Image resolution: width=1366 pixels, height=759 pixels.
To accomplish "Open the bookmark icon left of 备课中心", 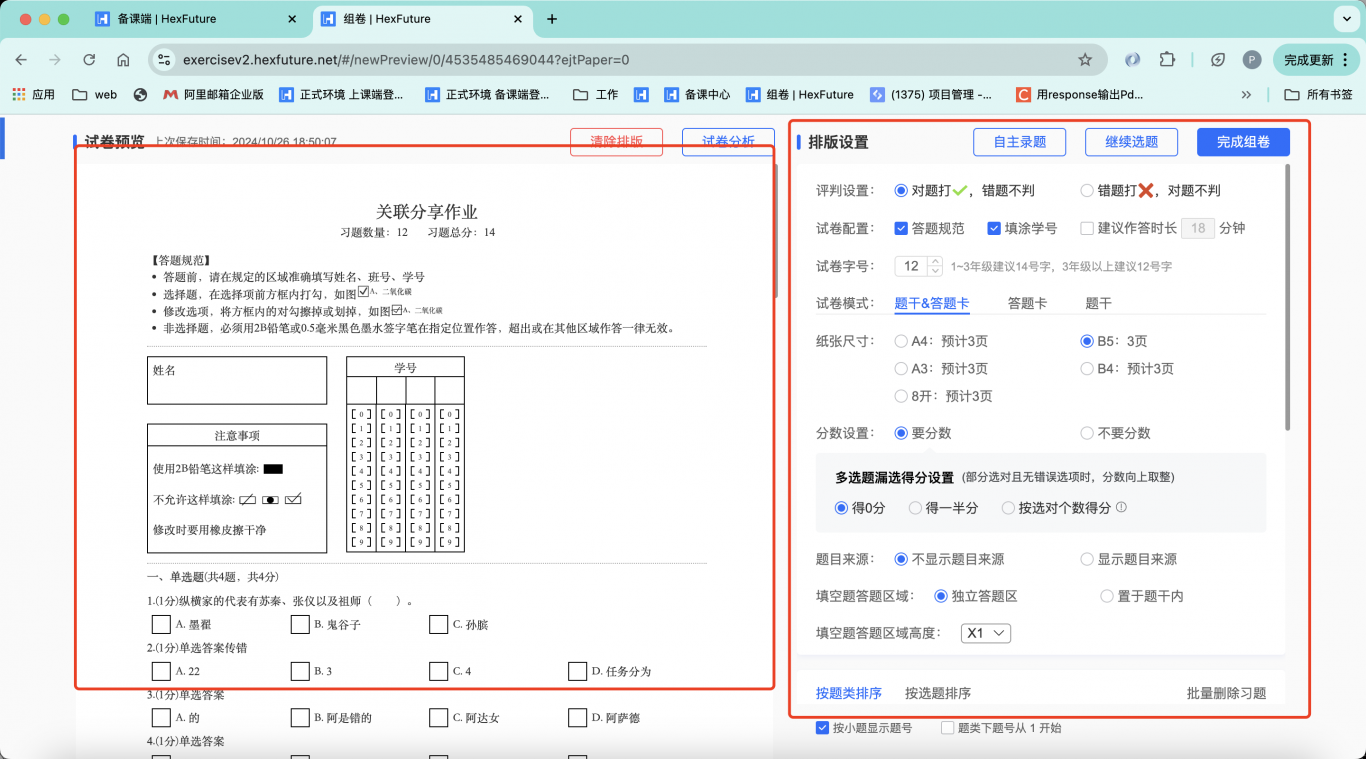I will tap(642, 95).
